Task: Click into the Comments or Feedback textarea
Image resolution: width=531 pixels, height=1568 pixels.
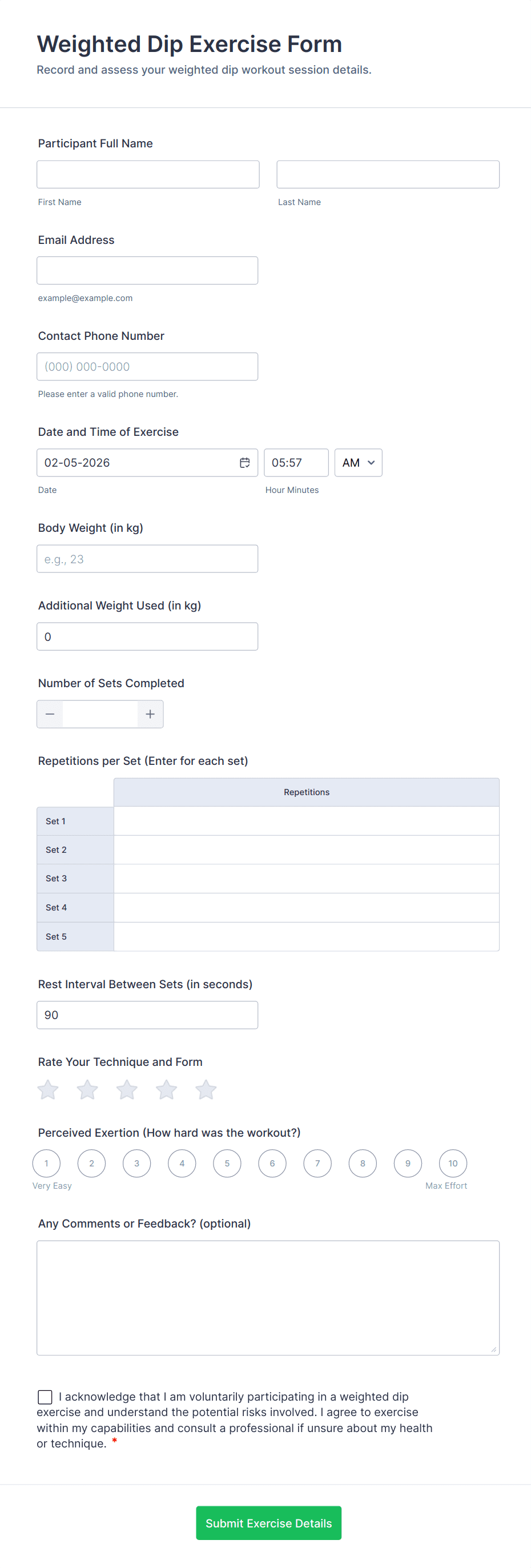Action: click(268, 1297)
